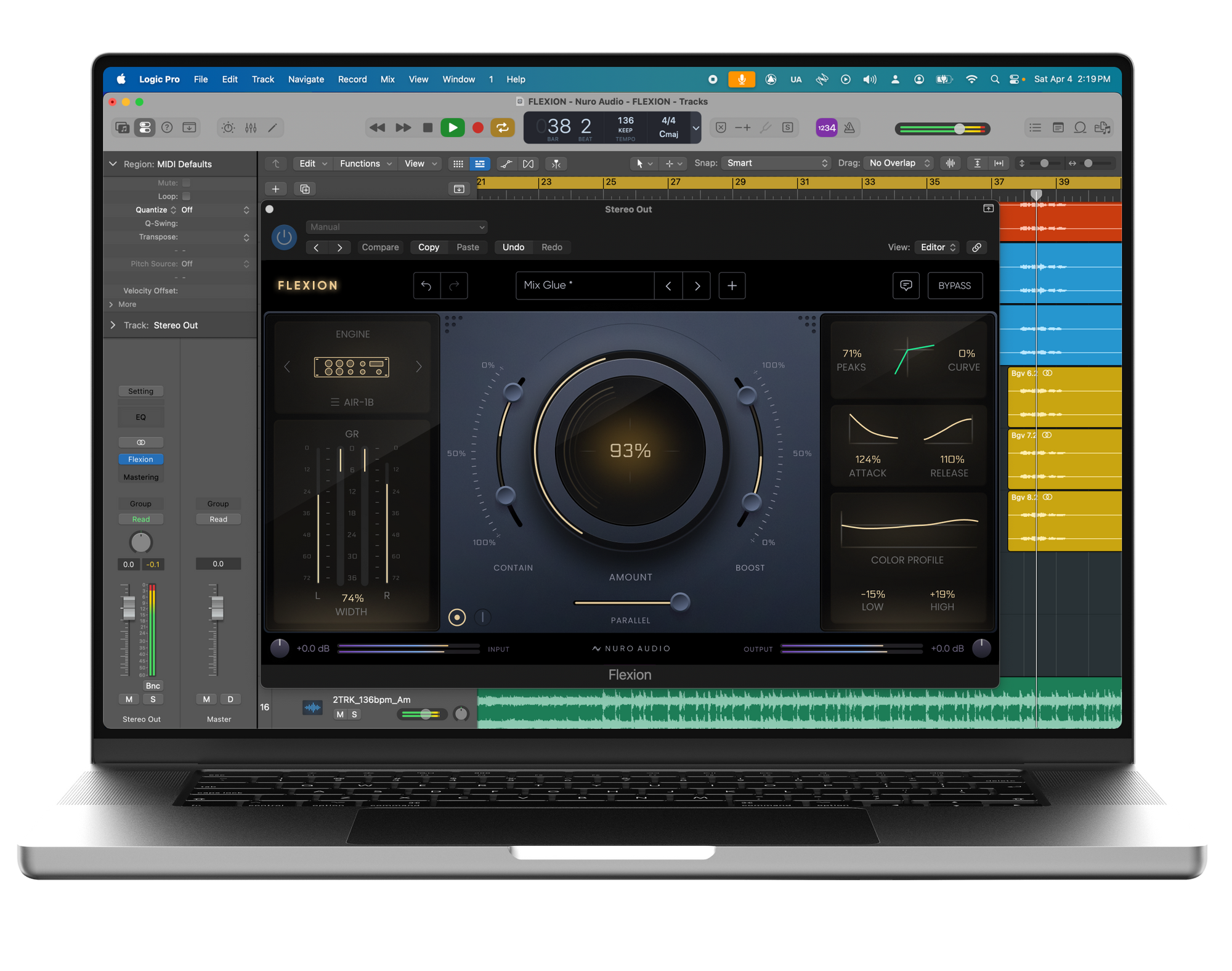Click the Read automation button on Master

pos(218,519)
